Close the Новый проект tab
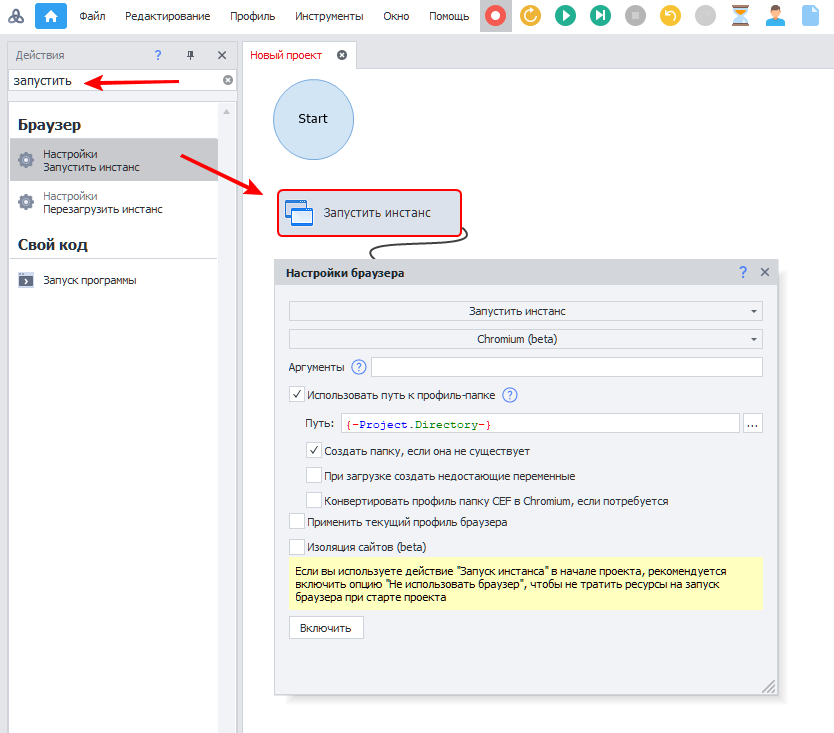 click(342, 55)
